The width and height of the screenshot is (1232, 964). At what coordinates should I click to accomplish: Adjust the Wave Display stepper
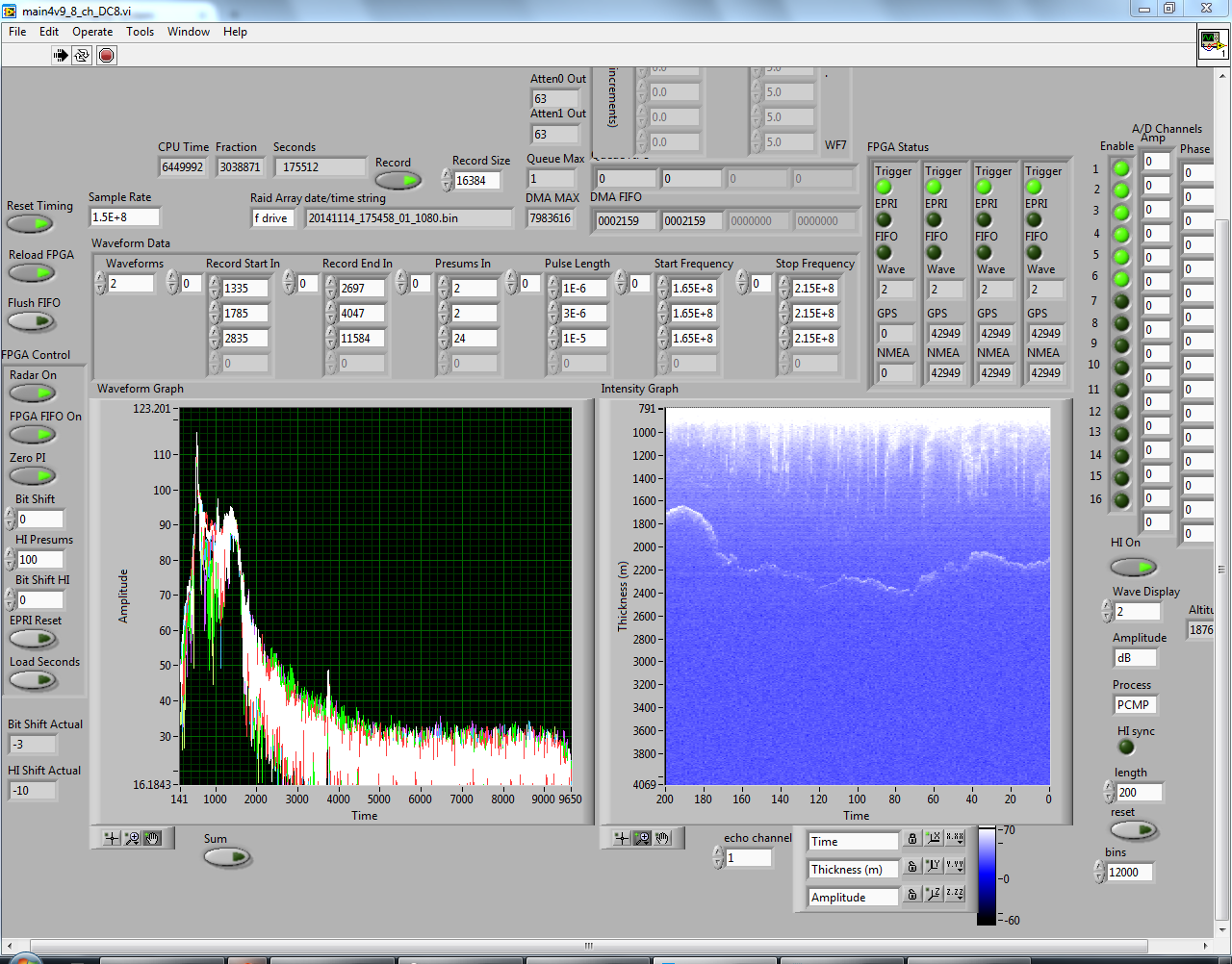coord(1107,611)
